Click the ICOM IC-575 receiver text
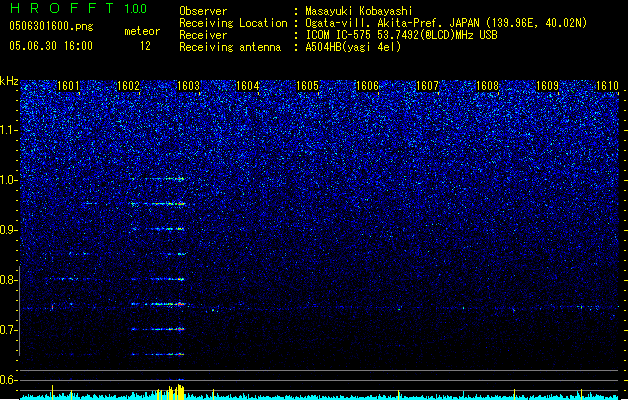The height and width of the screenshot is (400, 629). click(x=402, y=35)
